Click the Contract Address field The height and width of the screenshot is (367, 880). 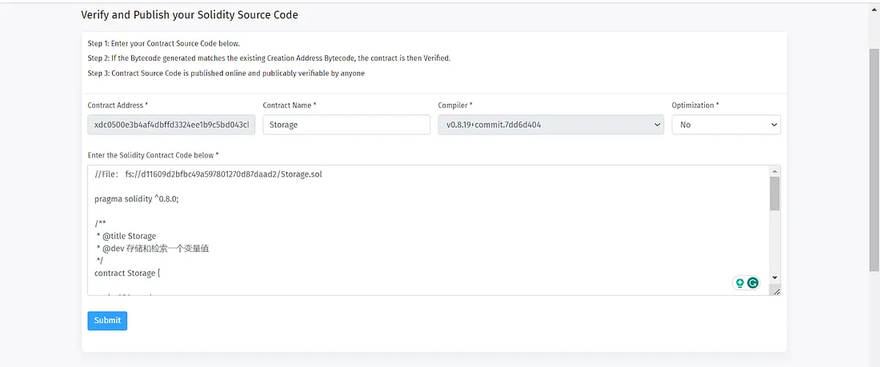click(x=171, y=125)
